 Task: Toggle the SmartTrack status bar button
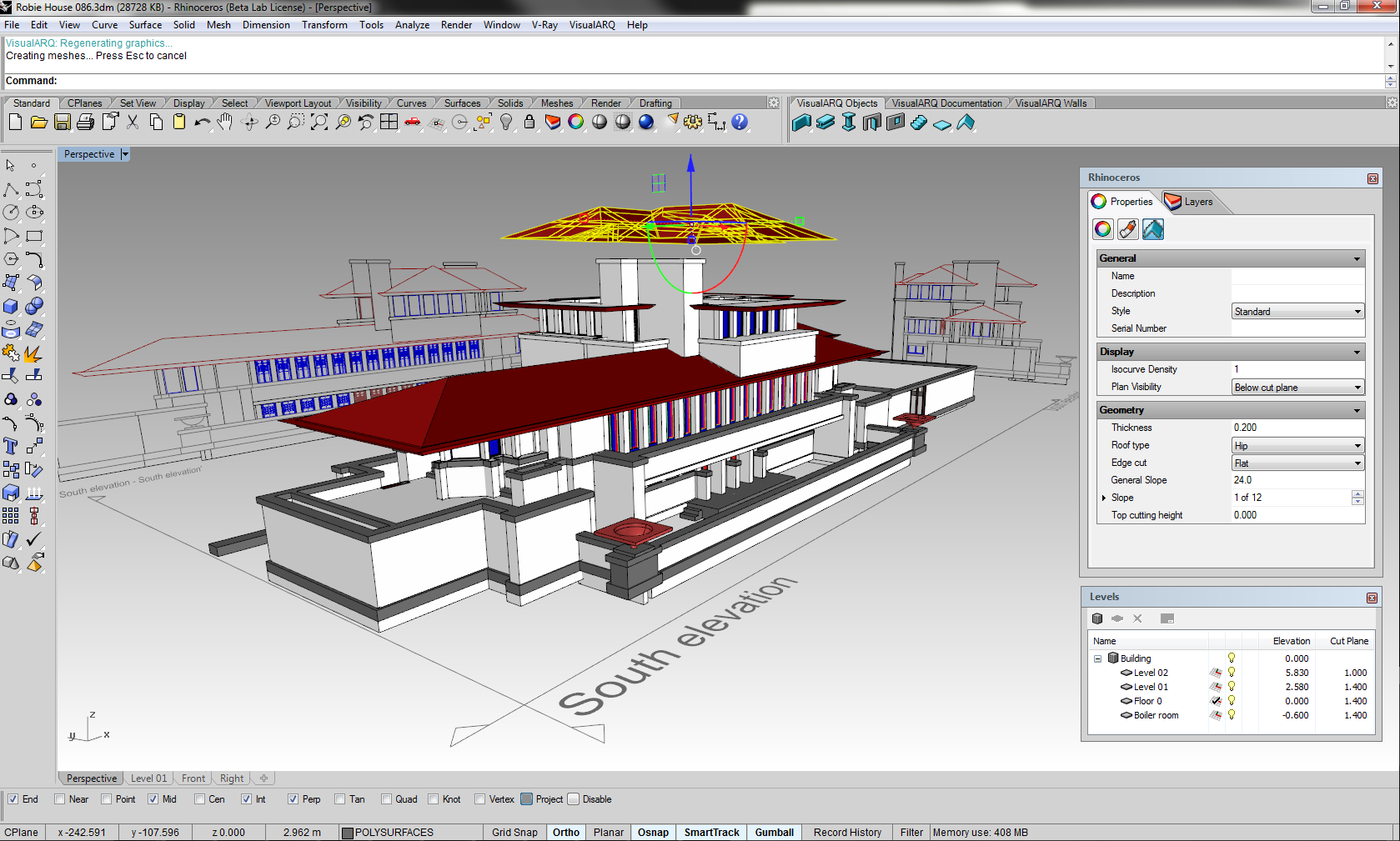[711, 832]
